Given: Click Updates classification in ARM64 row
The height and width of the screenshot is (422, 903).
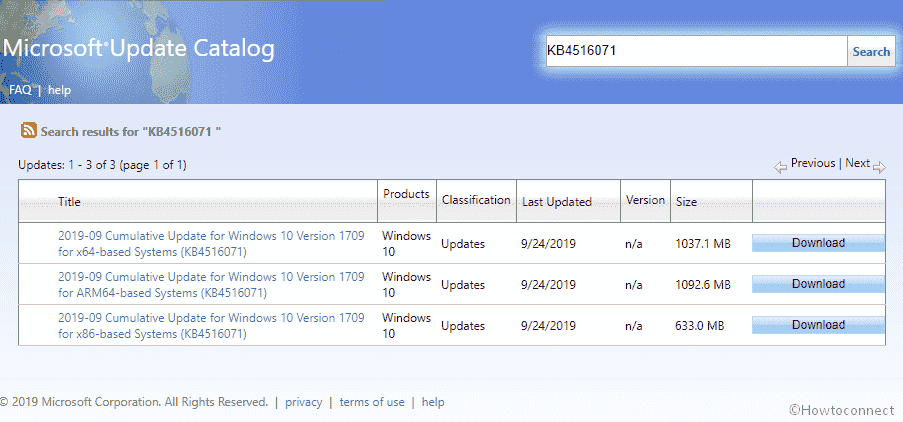Looking at the screenshot, I should click(463, 284).
